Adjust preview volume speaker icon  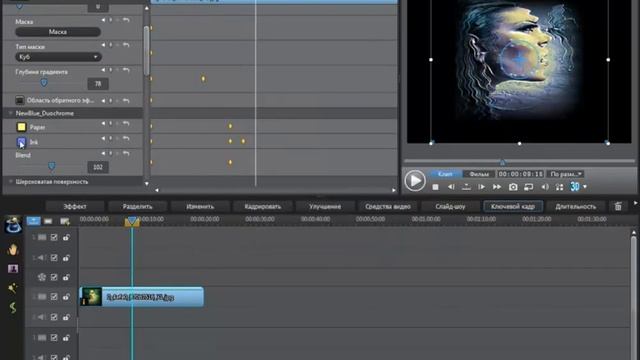(x=545, y=187)
